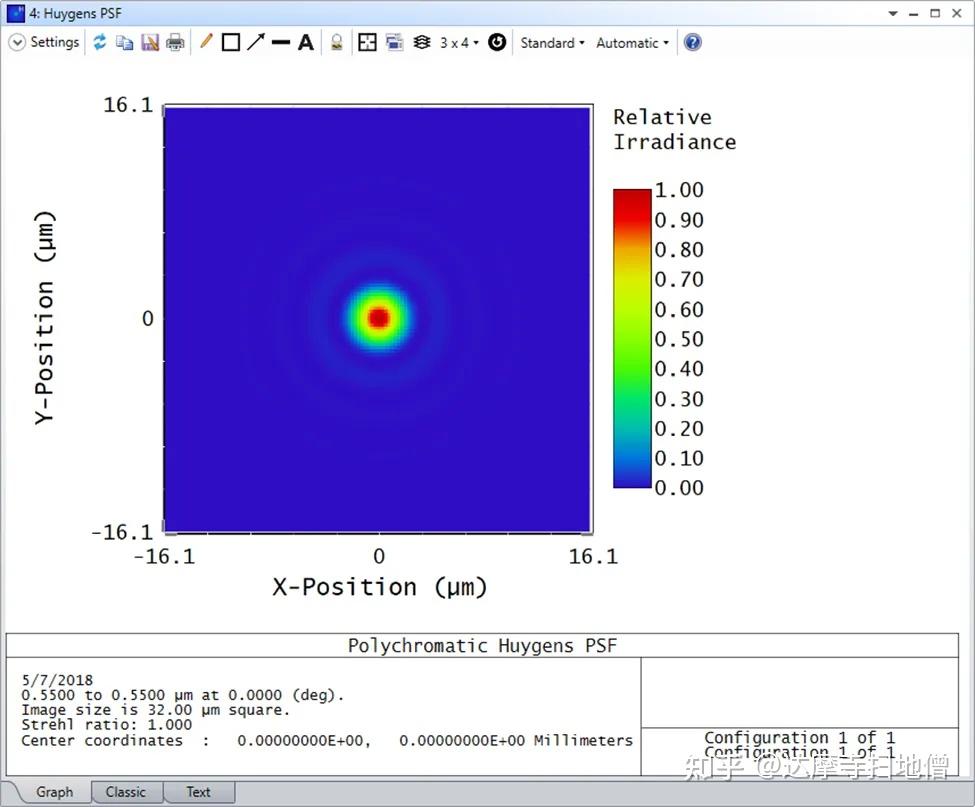
Task: Copy the PSF plot to clipboard
Action: click(124, 42)
